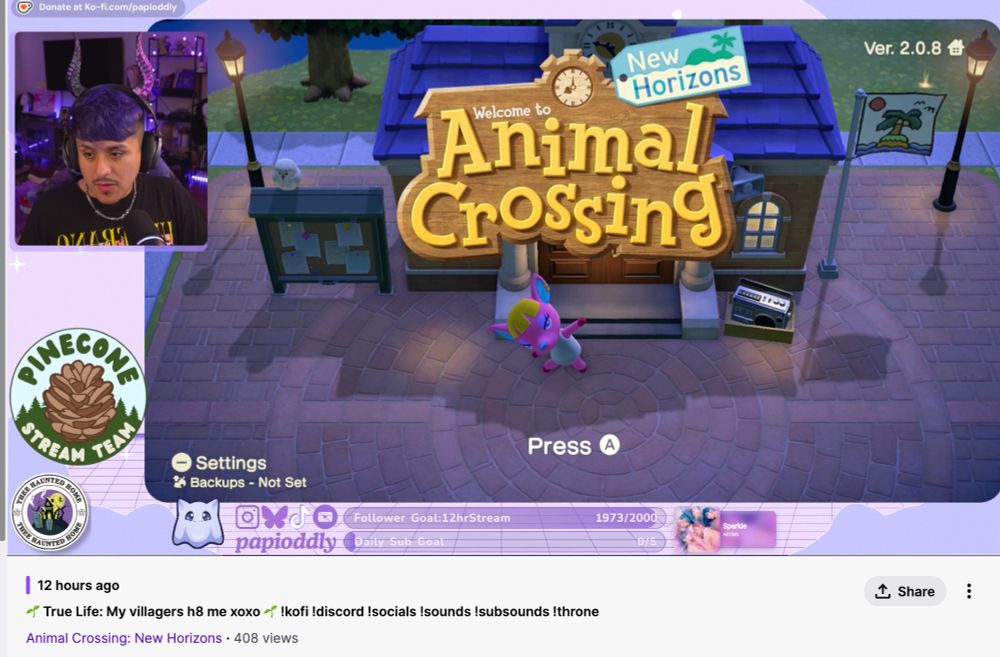Click the YouTube icon in overlay
Screen dimensions: 1000x657
tap(325, 516)
